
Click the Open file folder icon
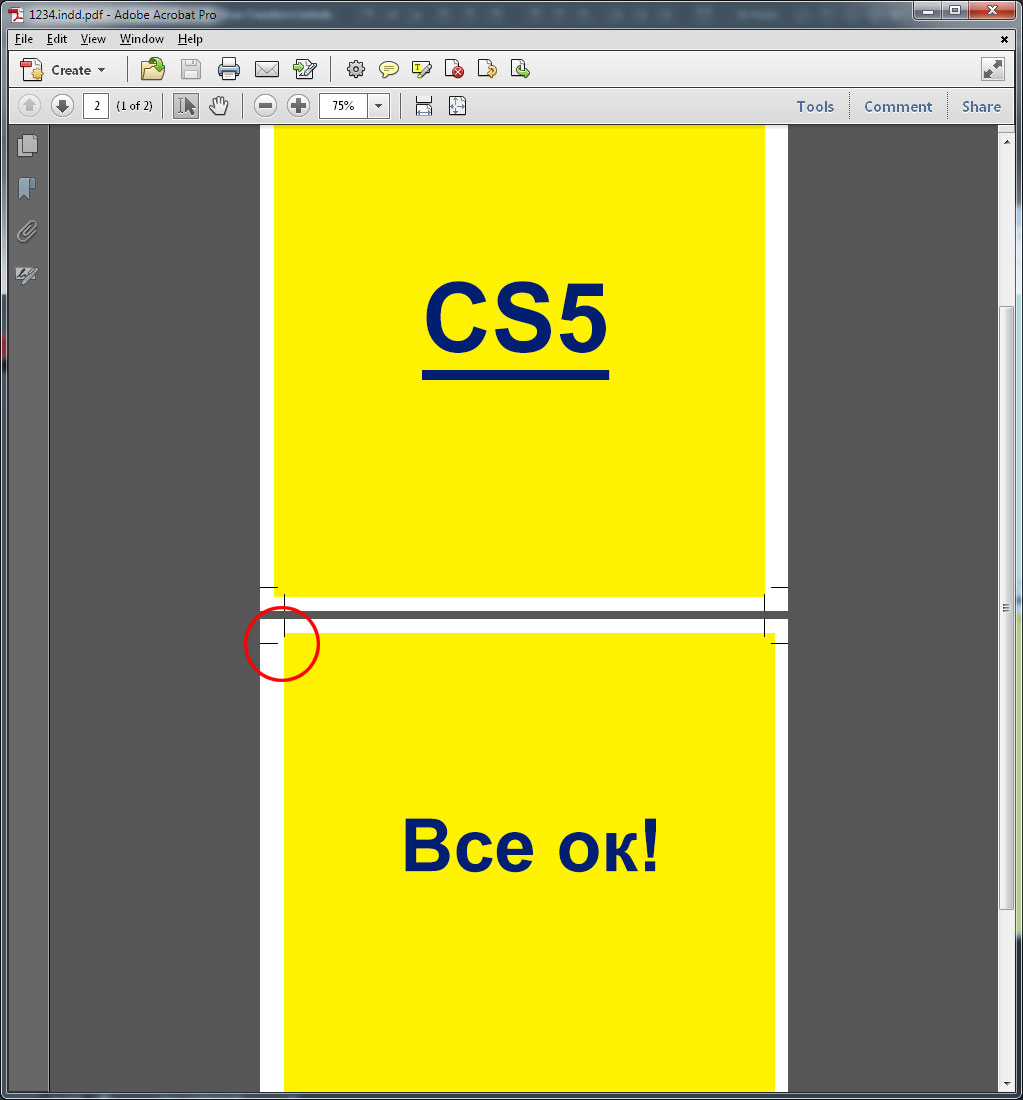click(x=152, y=69)
